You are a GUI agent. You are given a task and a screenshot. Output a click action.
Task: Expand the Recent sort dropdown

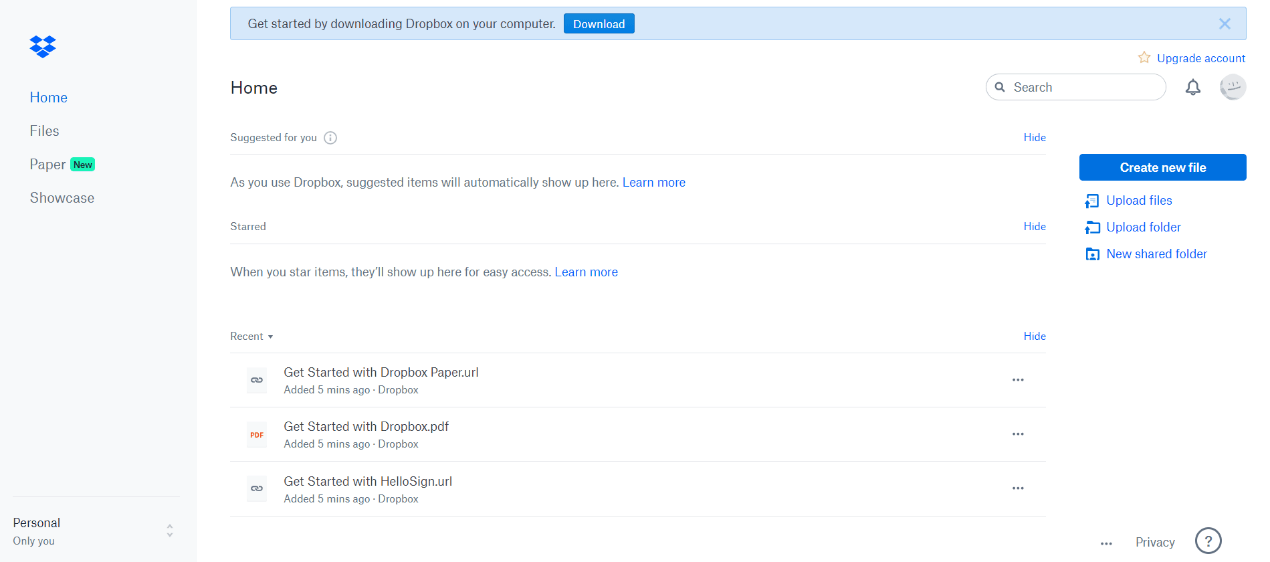[x=251, y=337]
